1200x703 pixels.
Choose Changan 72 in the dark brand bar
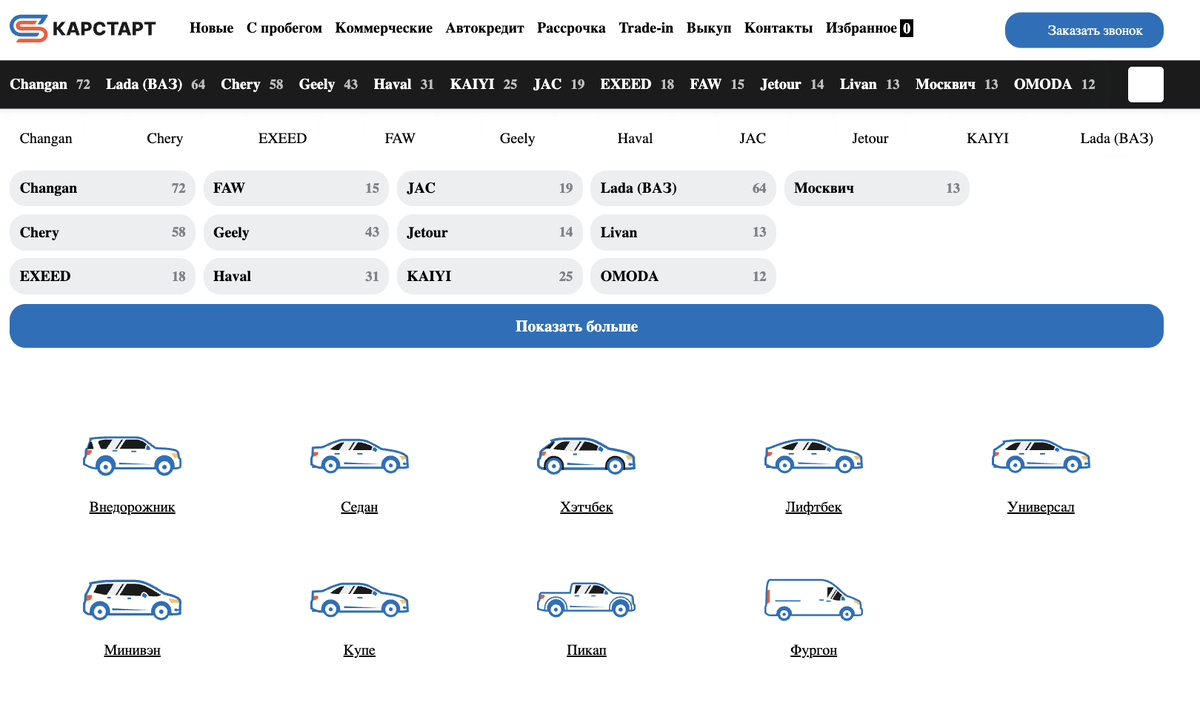(50, 84)
